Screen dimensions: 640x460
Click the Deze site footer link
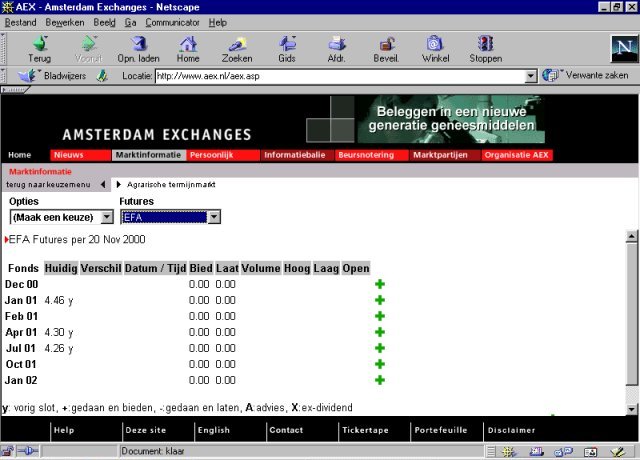click(x=146, y=430)
